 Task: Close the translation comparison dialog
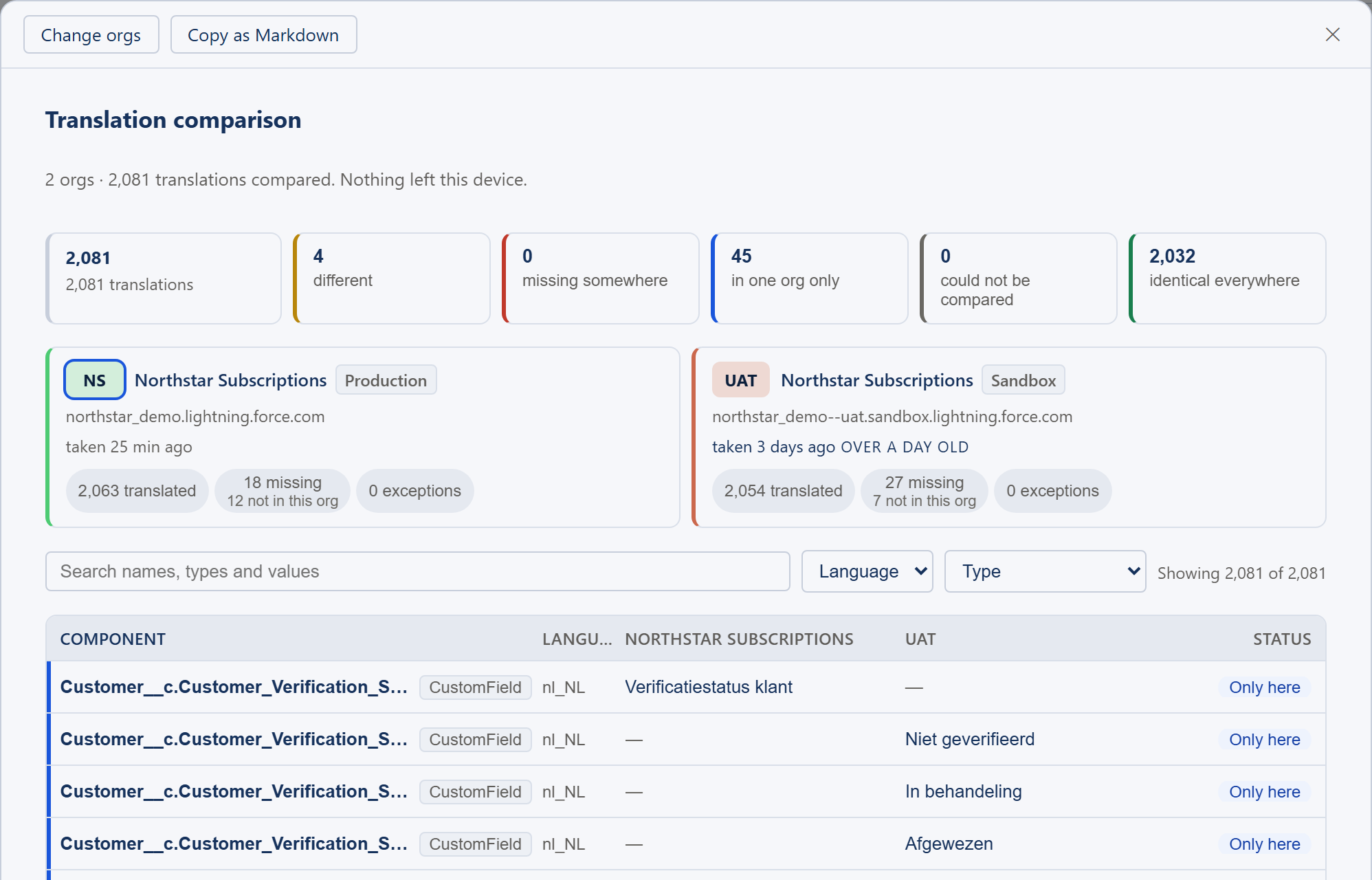[x=1332, y=34]
